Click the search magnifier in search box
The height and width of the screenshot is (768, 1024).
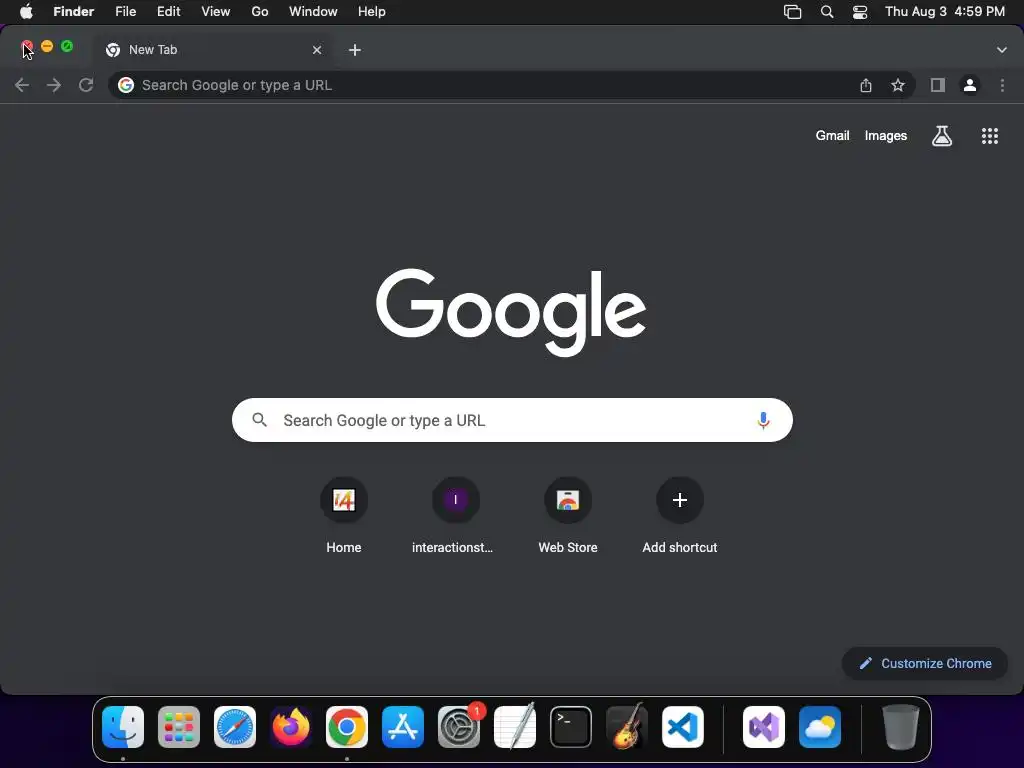click(x=259, y=420)
